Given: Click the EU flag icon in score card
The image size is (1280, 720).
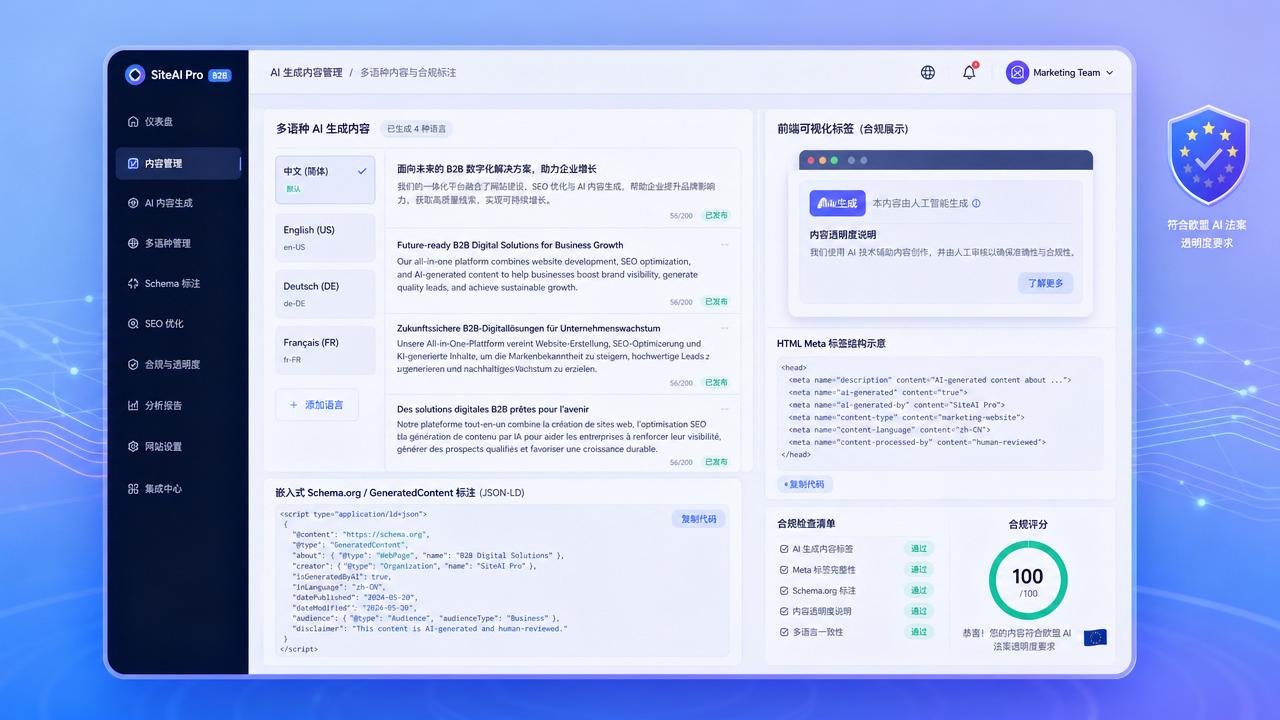Looking at the screenshot, I should click(1095, 637).
